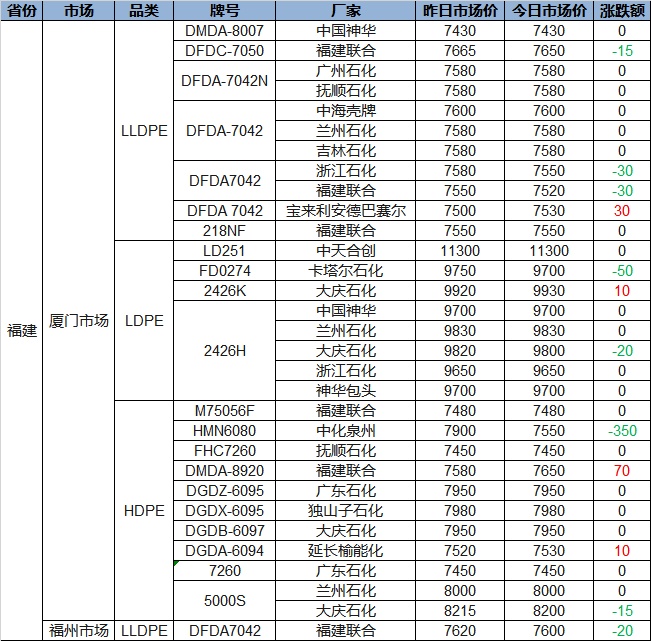Click the 9930 today price cell
Screen dimensions: 651x641
(x=549, y=291)
